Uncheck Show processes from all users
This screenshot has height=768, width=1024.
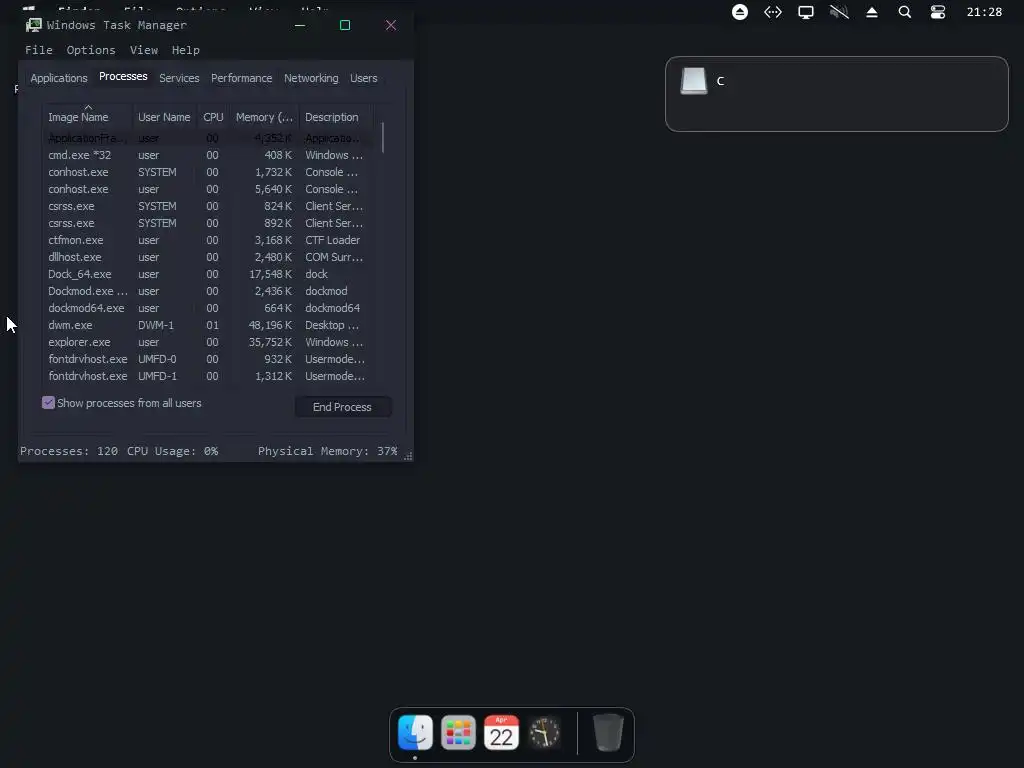[48, 402]
